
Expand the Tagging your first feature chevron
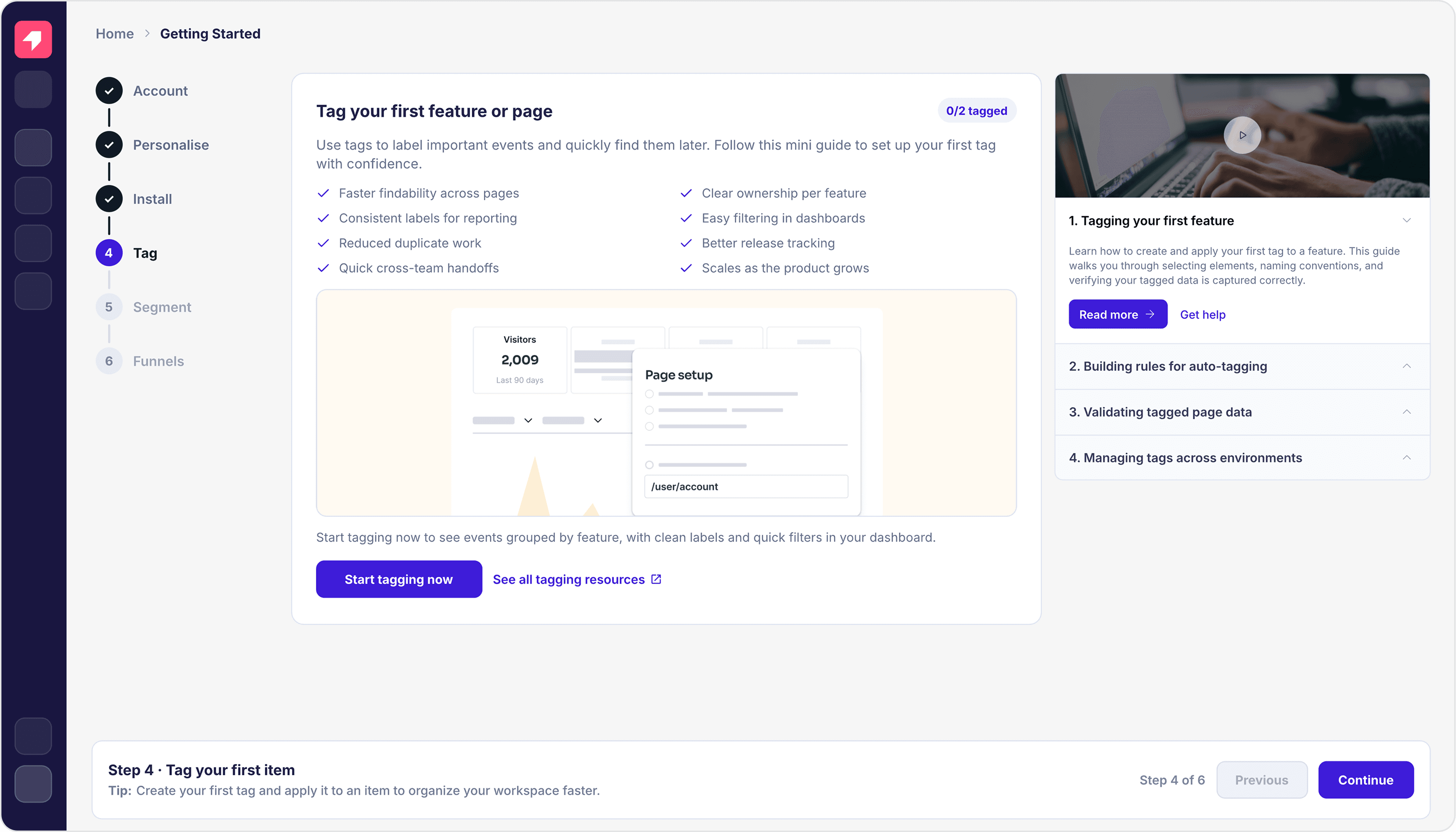[x=1407, y=220]
